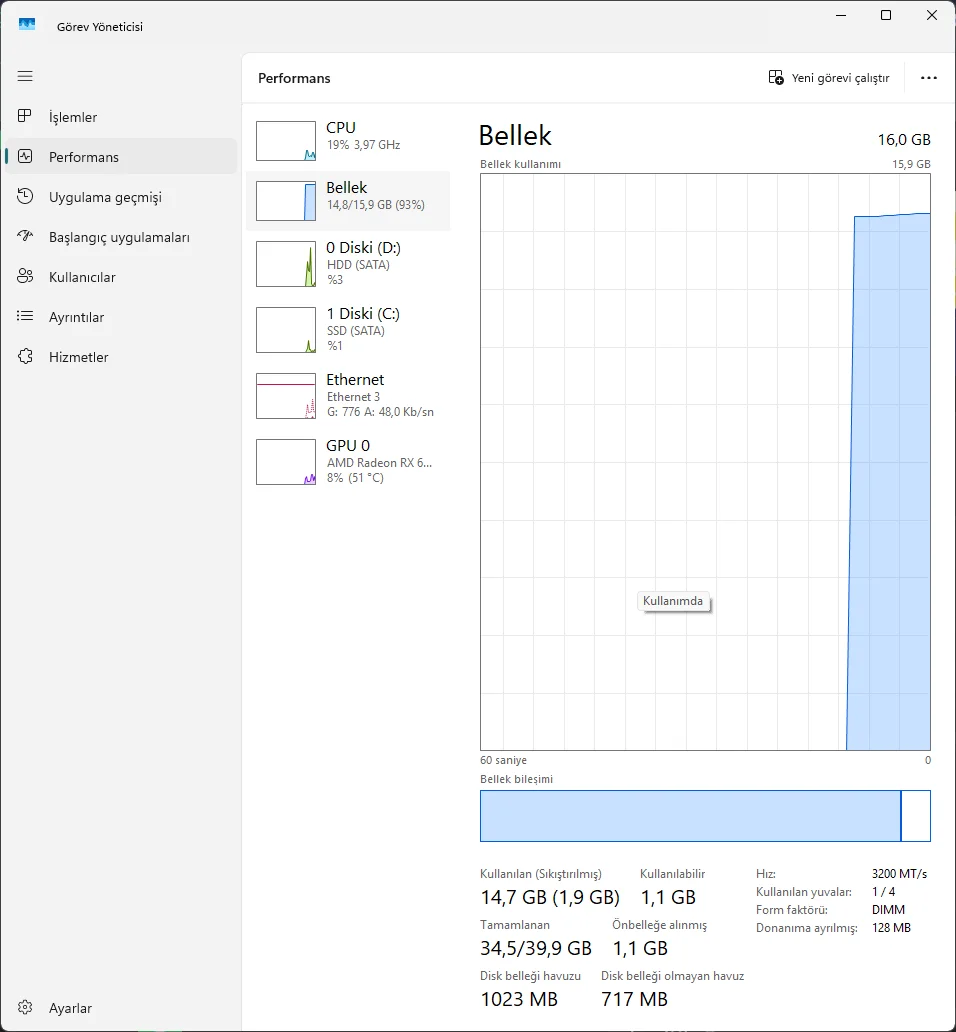
Task: Click the '34,5/39,9 GB' committed value
Action: point(536,948)
